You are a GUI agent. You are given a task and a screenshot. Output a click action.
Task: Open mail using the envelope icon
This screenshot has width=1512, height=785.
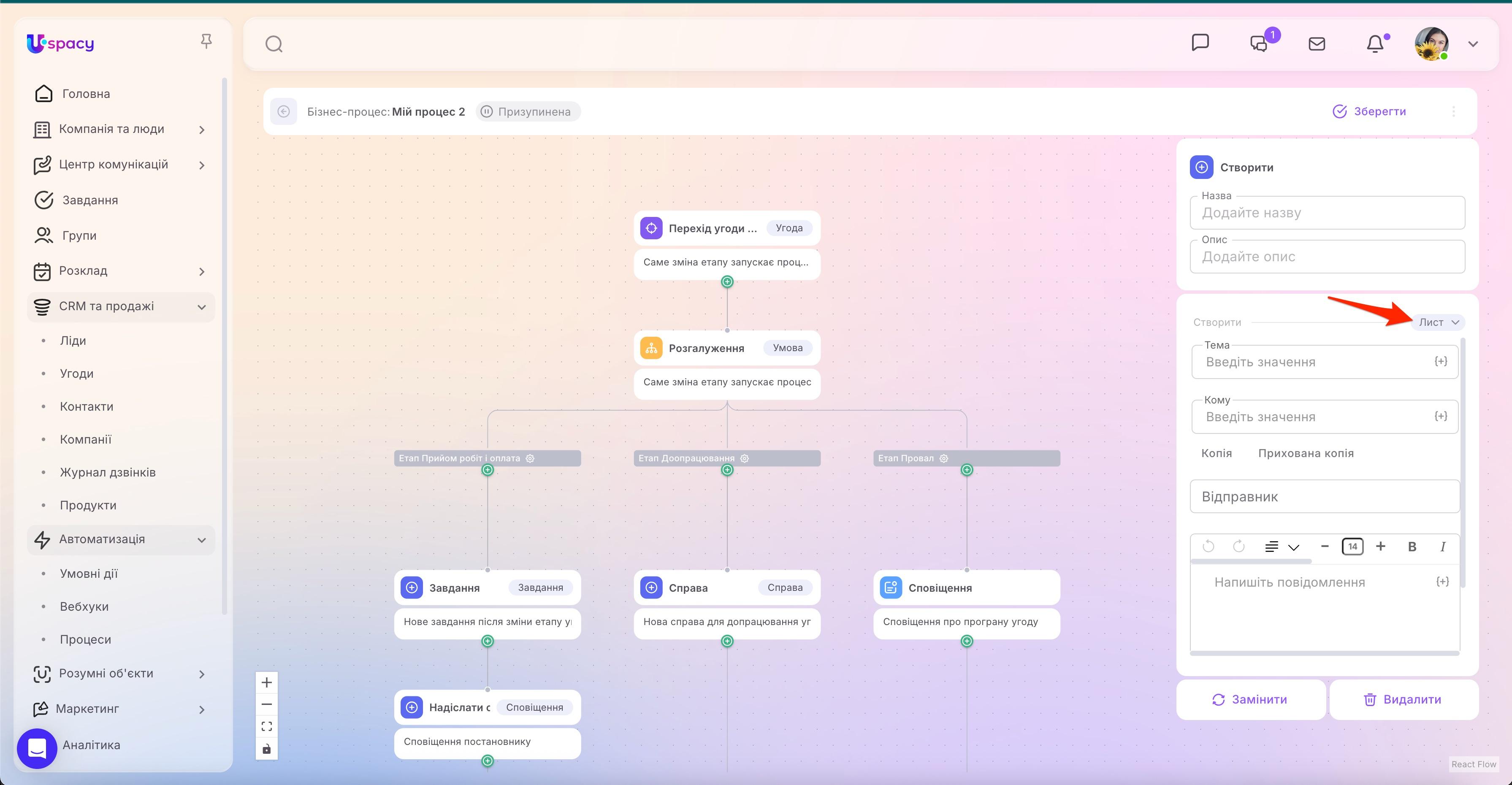pos(1317,43)
